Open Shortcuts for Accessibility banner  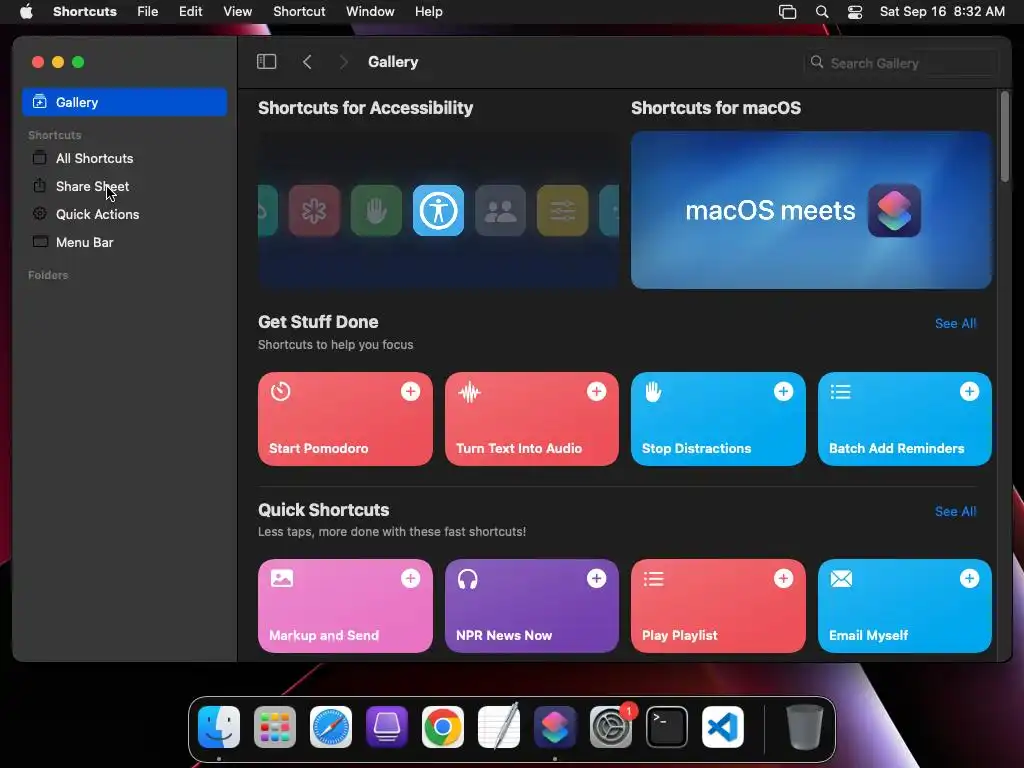click(438, 210)
